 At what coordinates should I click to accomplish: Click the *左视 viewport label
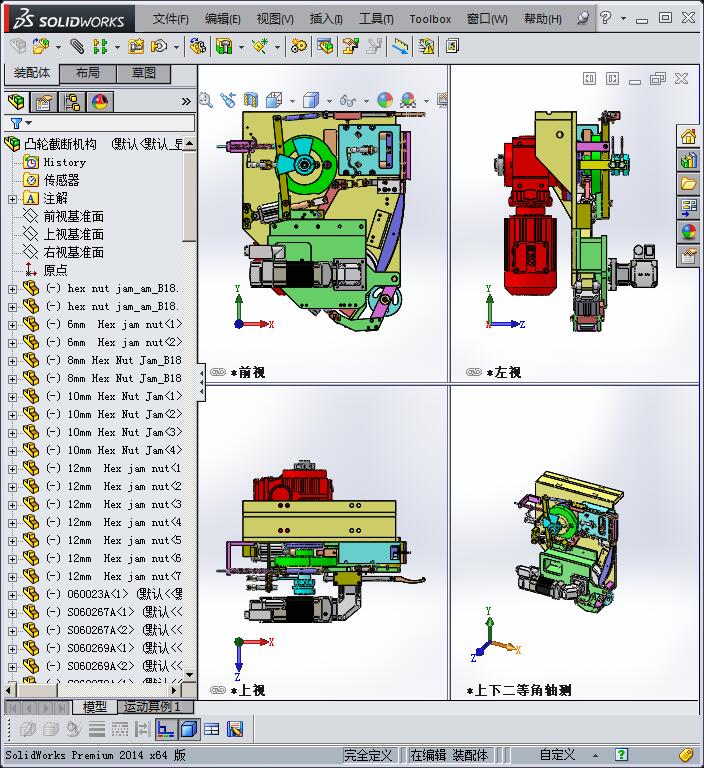pyautogui.click(x=504, y=373)
